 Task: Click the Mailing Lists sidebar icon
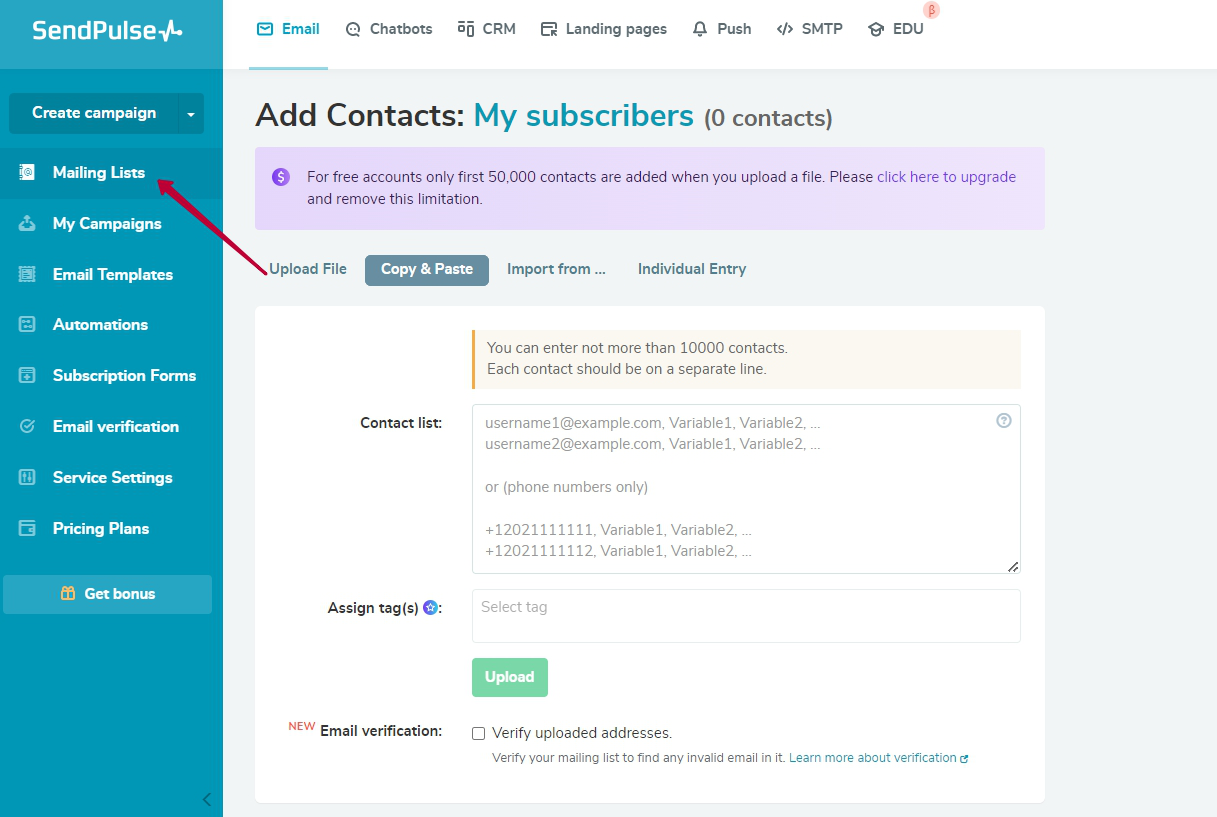click(28, 172)
